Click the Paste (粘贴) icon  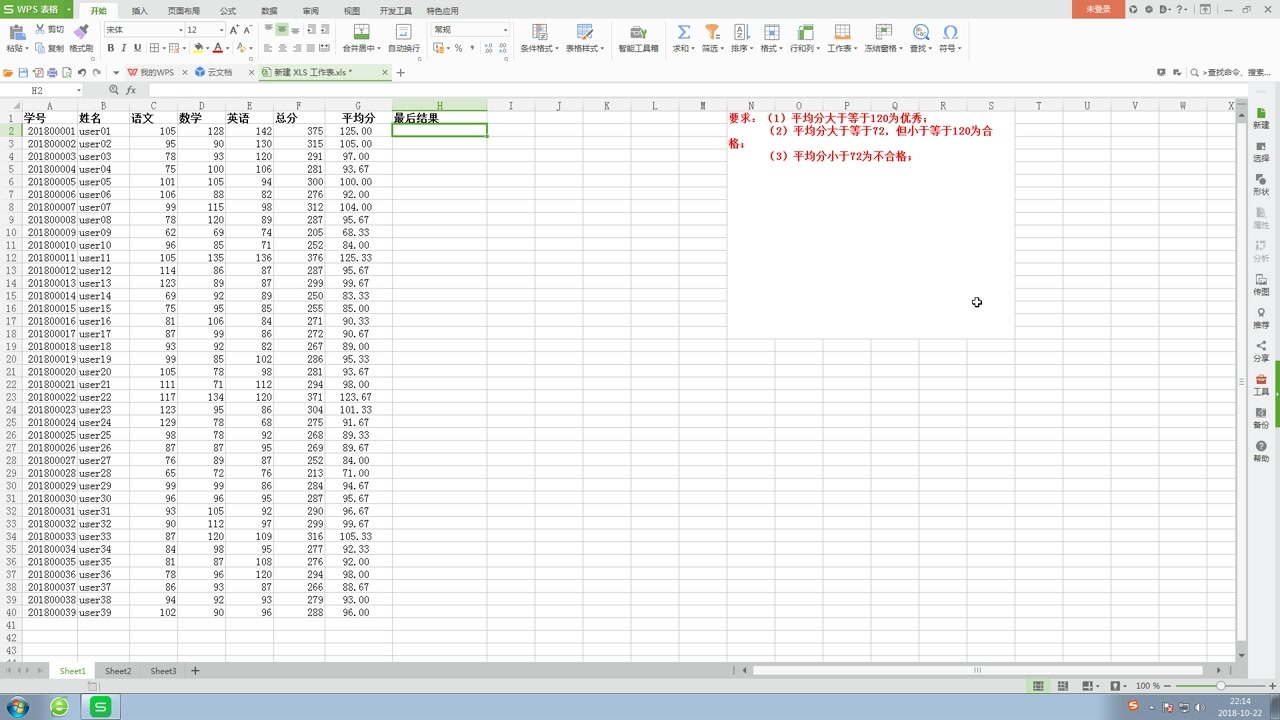point(16,32)
